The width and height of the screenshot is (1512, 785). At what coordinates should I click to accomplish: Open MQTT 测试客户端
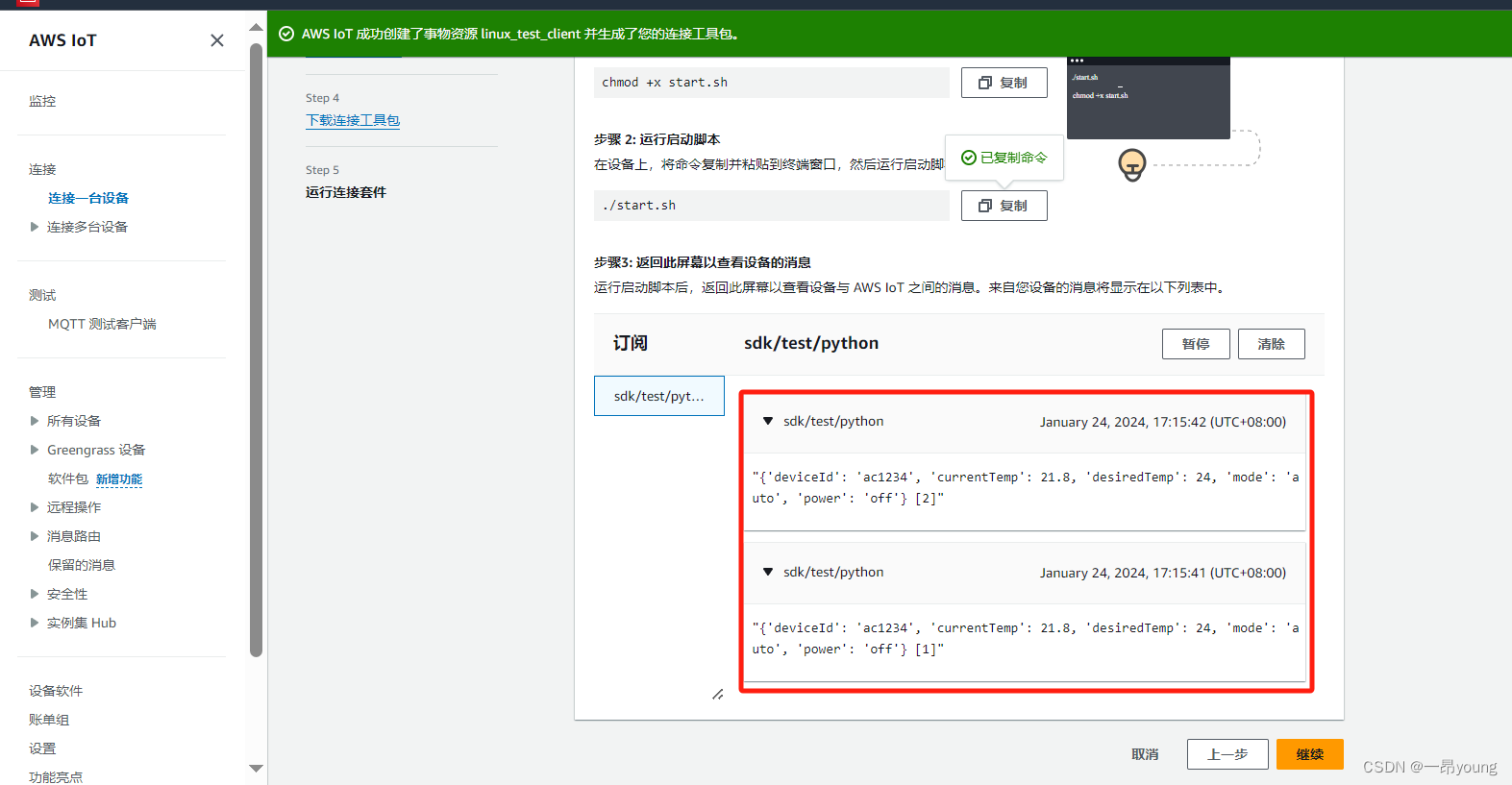(x=102, y=324)
